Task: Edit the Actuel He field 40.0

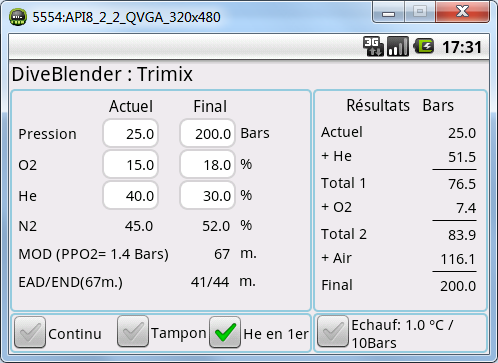Action: coord(130,195)
